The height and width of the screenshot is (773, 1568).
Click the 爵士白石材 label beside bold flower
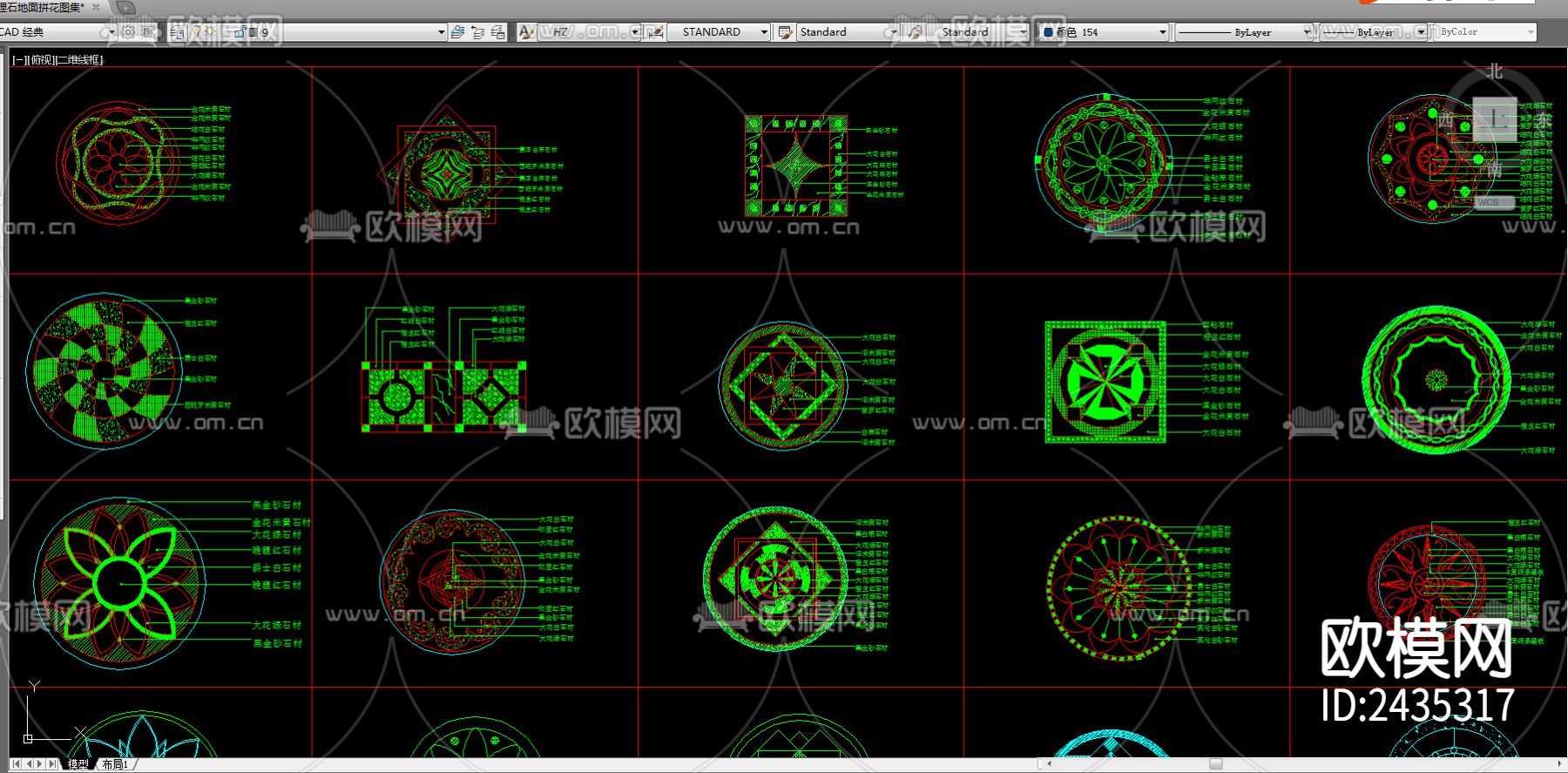[277, 568]
